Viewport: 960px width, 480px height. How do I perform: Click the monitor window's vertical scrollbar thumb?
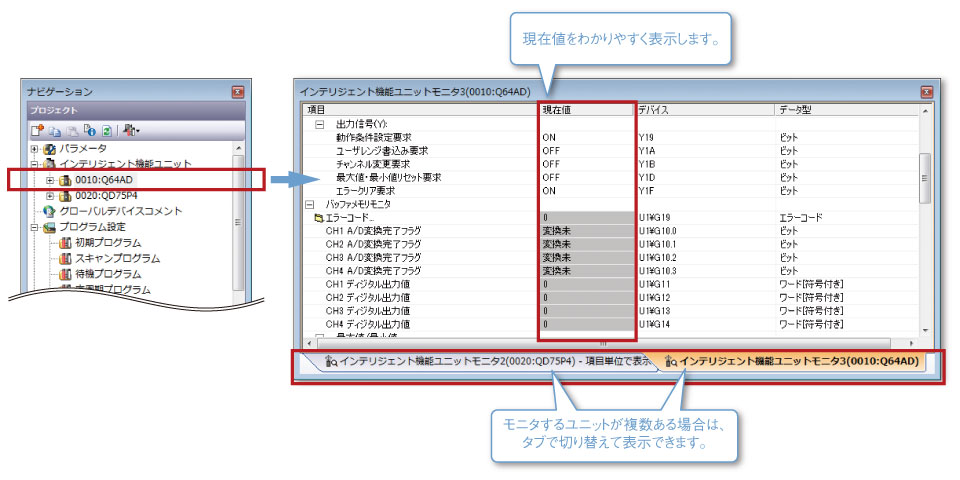(925, 165)
